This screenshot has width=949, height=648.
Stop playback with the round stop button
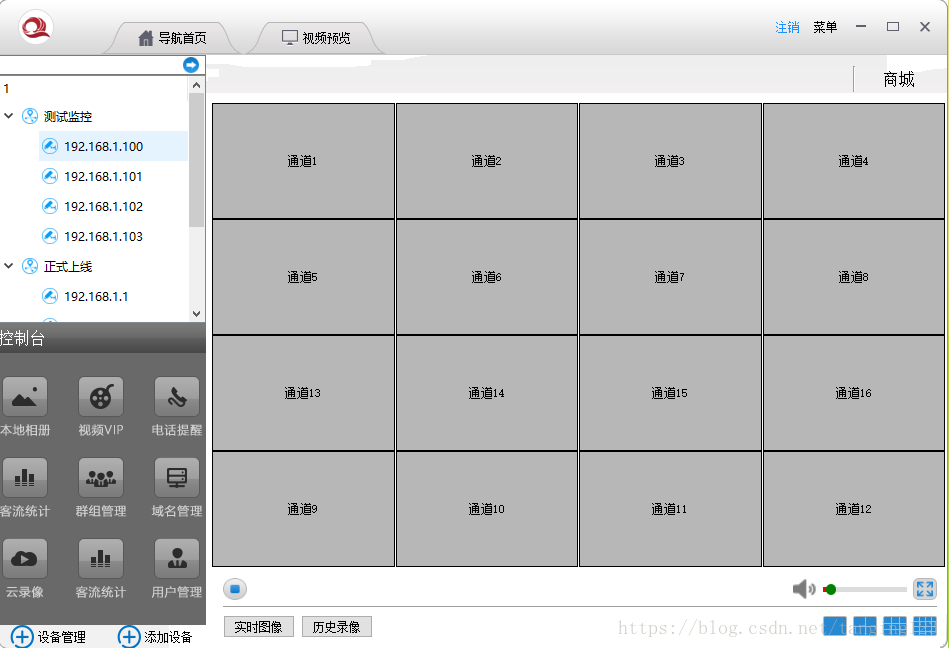[235, 589]
